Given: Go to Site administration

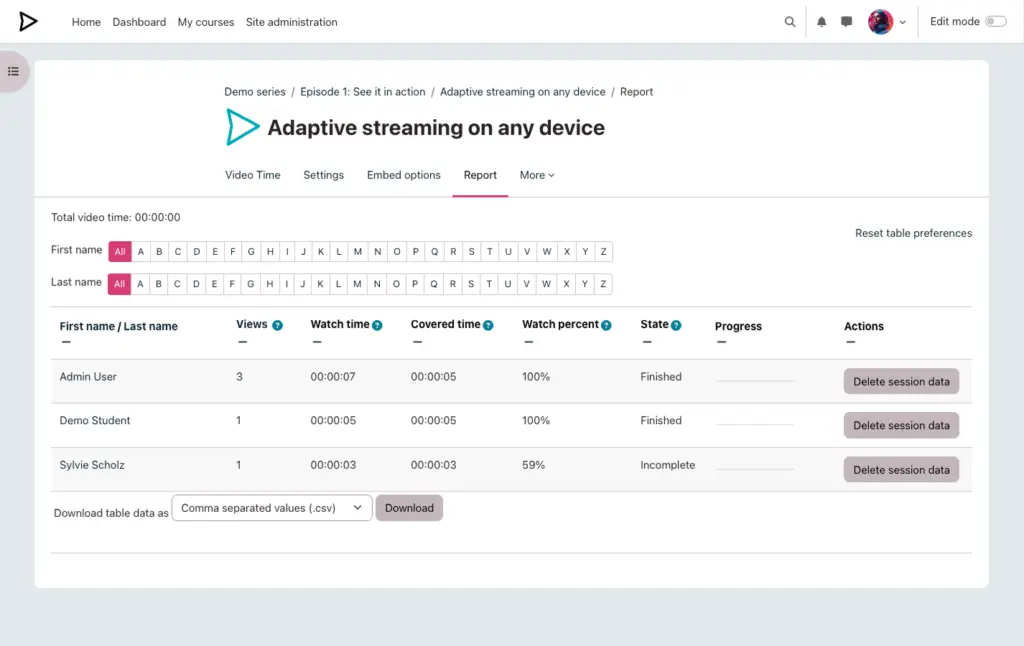Looking at the screenshot, I should [x=291, y=22].
